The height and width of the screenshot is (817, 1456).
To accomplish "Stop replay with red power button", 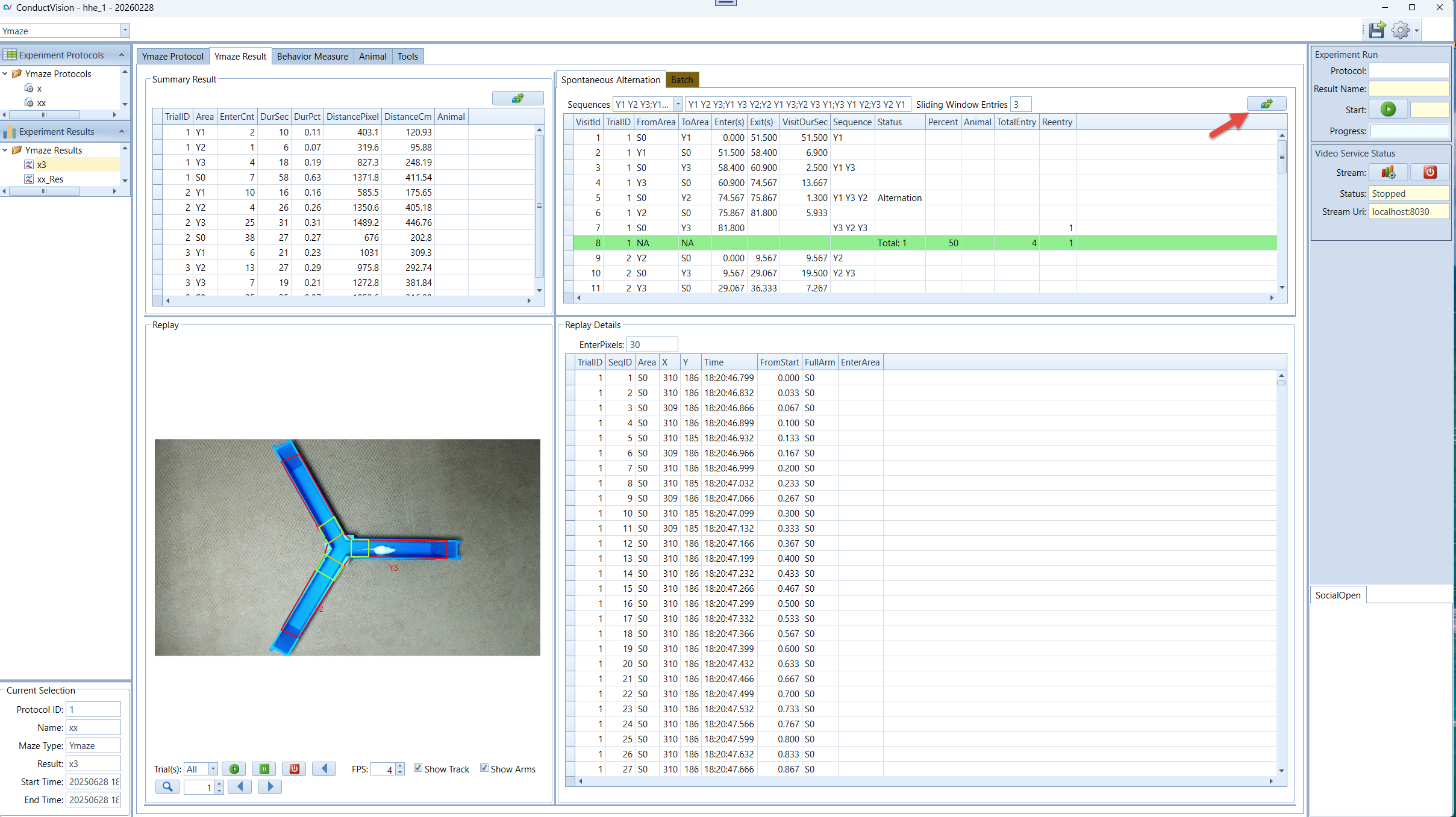I will click(x=294, y=769).
